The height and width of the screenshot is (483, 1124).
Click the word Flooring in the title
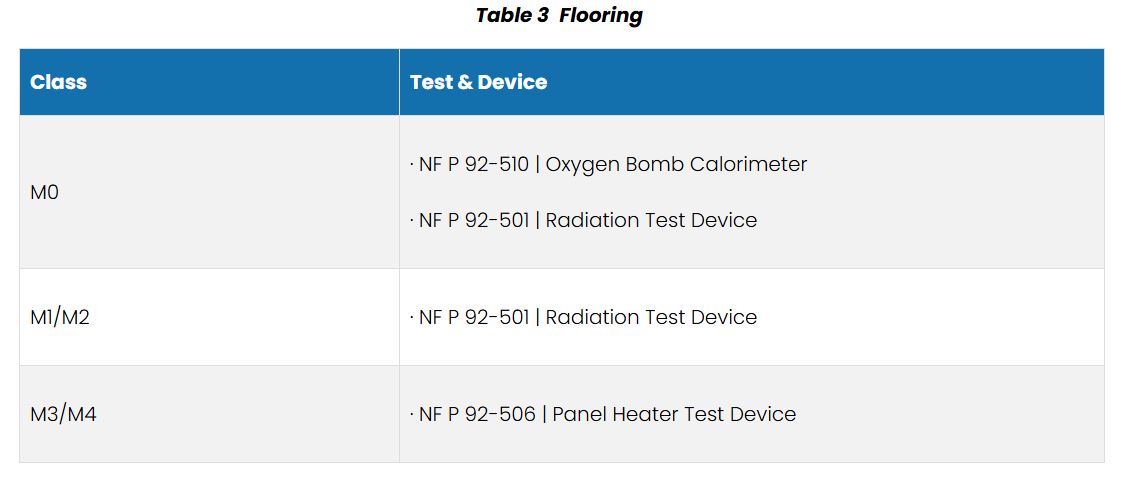coord(601,15)
